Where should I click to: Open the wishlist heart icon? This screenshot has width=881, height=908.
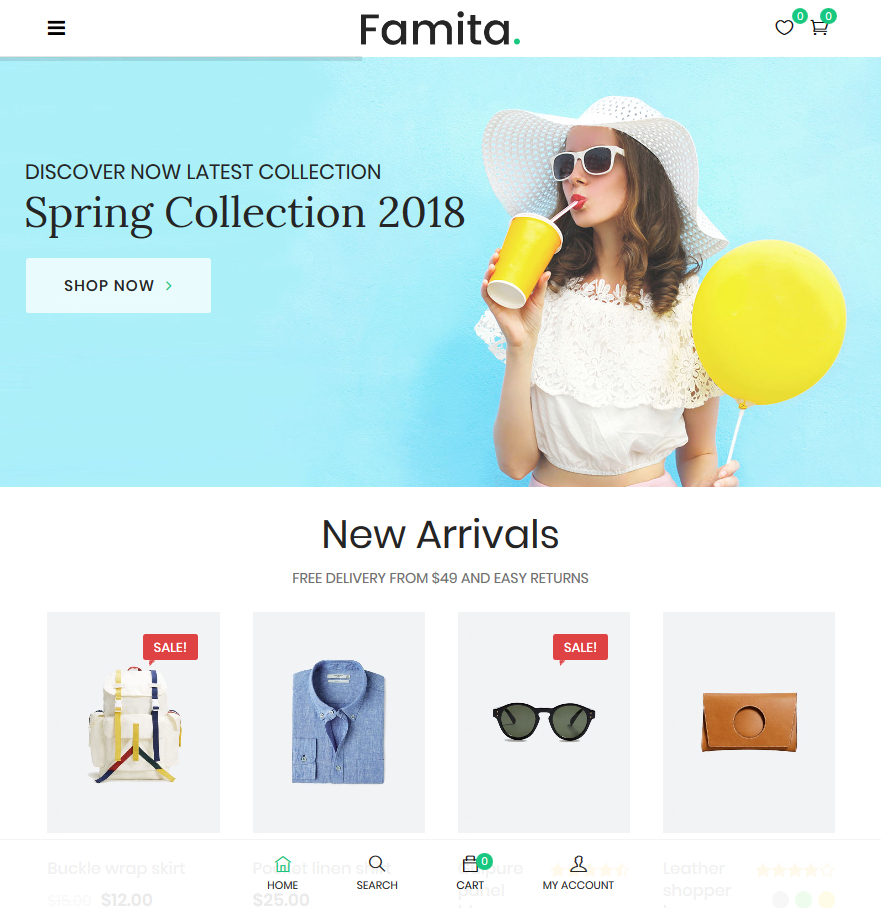click(x=784, y=27)
